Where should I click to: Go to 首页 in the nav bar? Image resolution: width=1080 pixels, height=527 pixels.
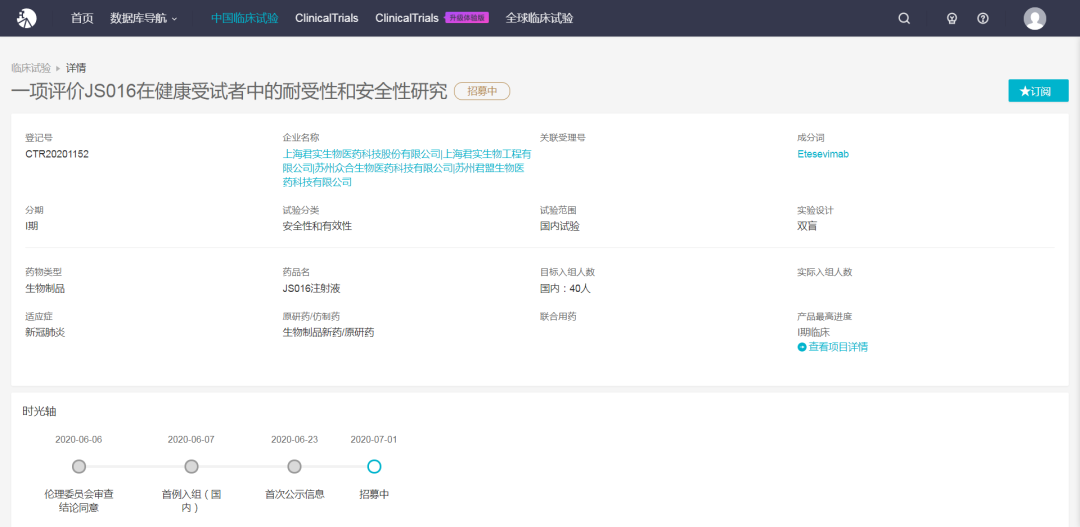82,19
